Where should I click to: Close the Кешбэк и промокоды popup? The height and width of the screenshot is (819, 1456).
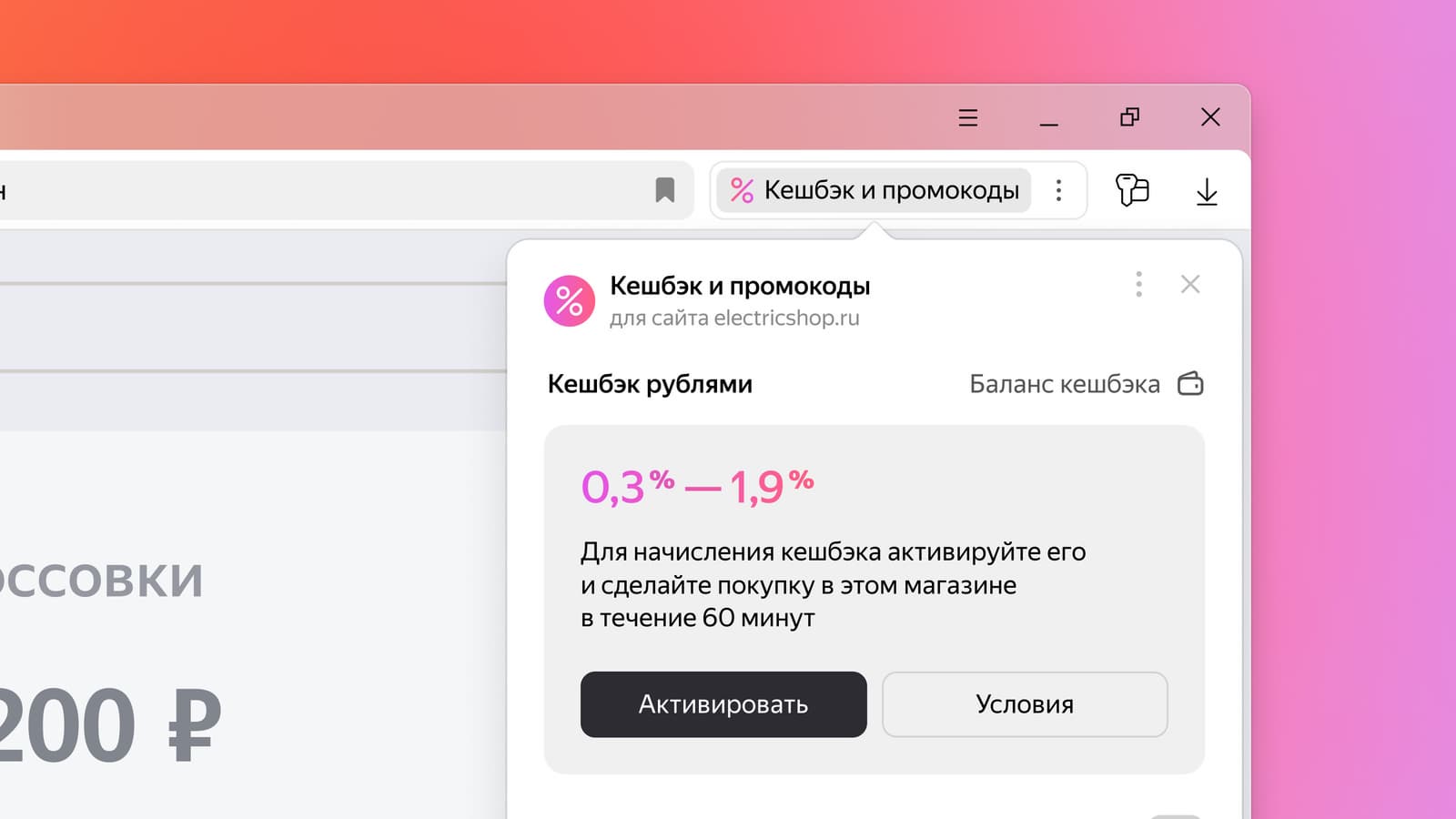[1190, 285]
